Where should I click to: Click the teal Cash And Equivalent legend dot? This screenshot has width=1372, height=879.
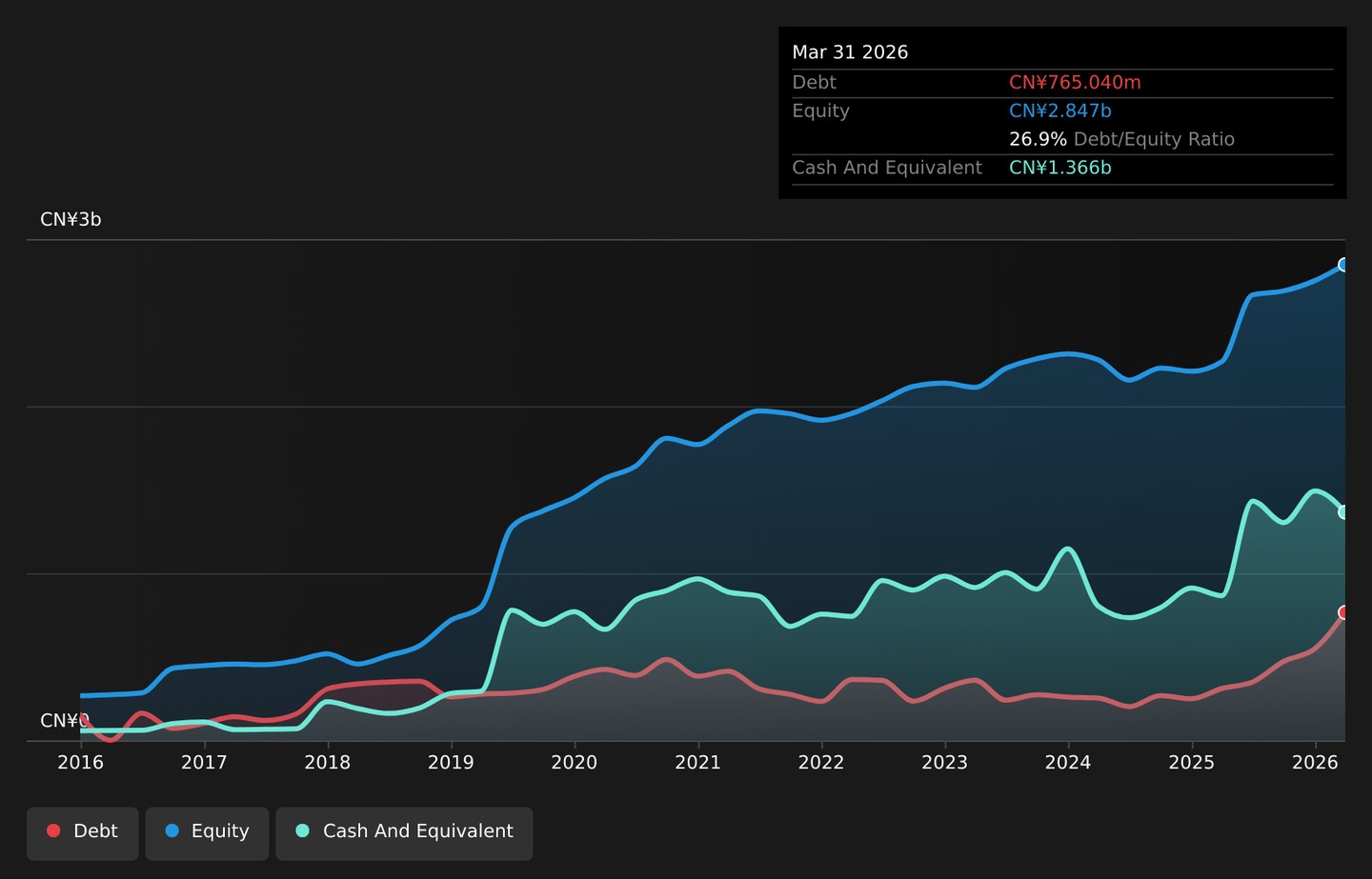pyautogui.click(x=303, y=830)
